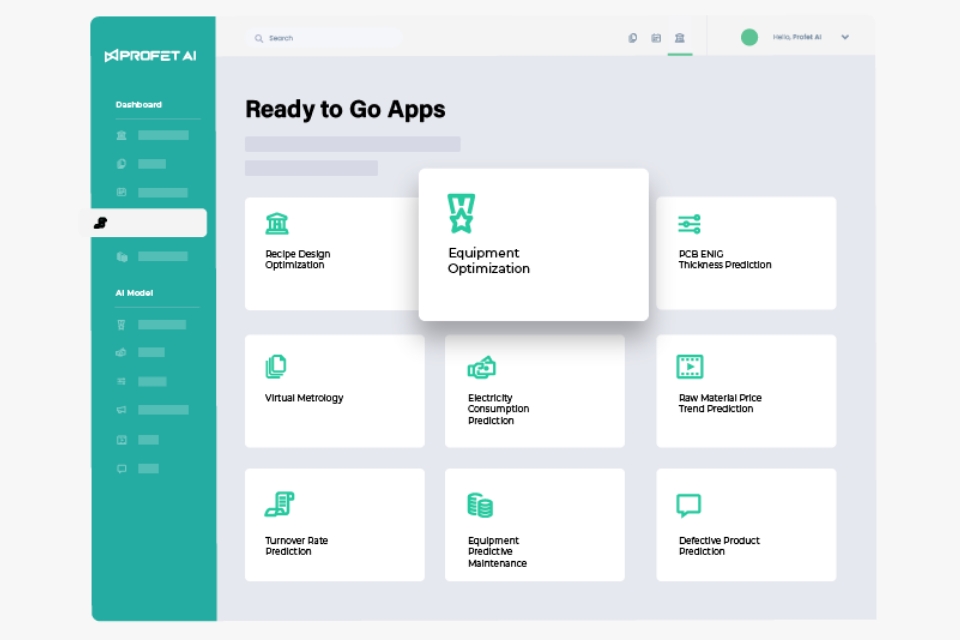The image size is (960, 640).
Task: Click the medal icon on Equipment Optimization
Action: coord(461,213)
